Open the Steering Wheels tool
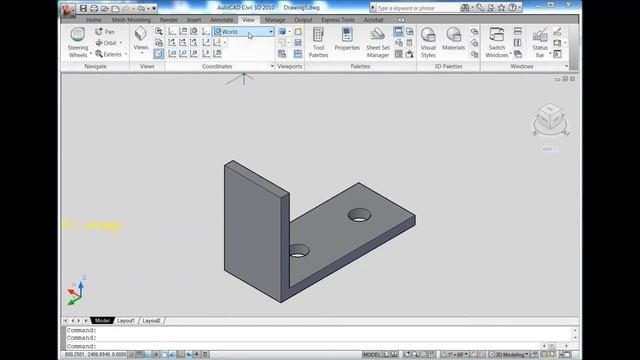Screen dimensions: 640x360 [78, 42]
